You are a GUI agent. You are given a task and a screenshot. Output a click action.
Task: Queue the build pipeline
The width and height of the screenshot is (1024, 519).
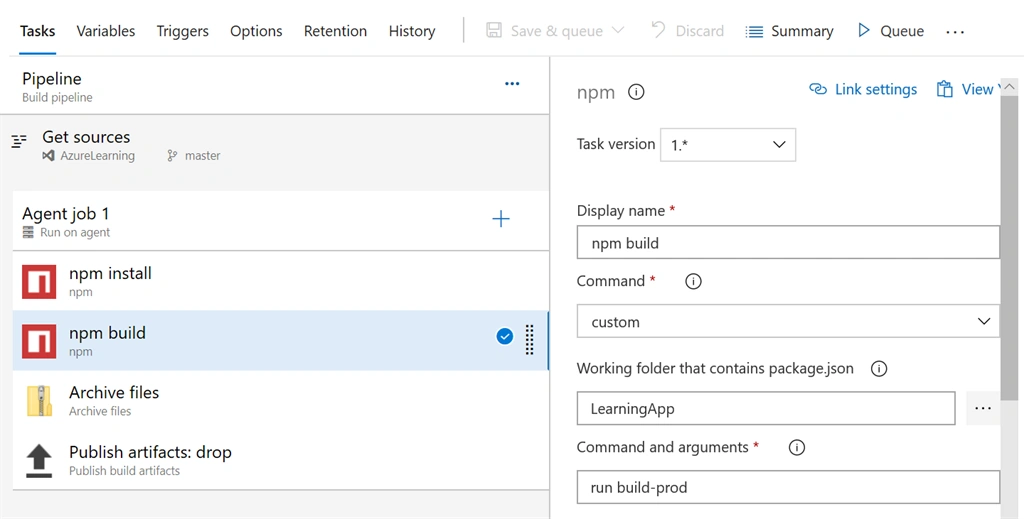pos(891,31)
